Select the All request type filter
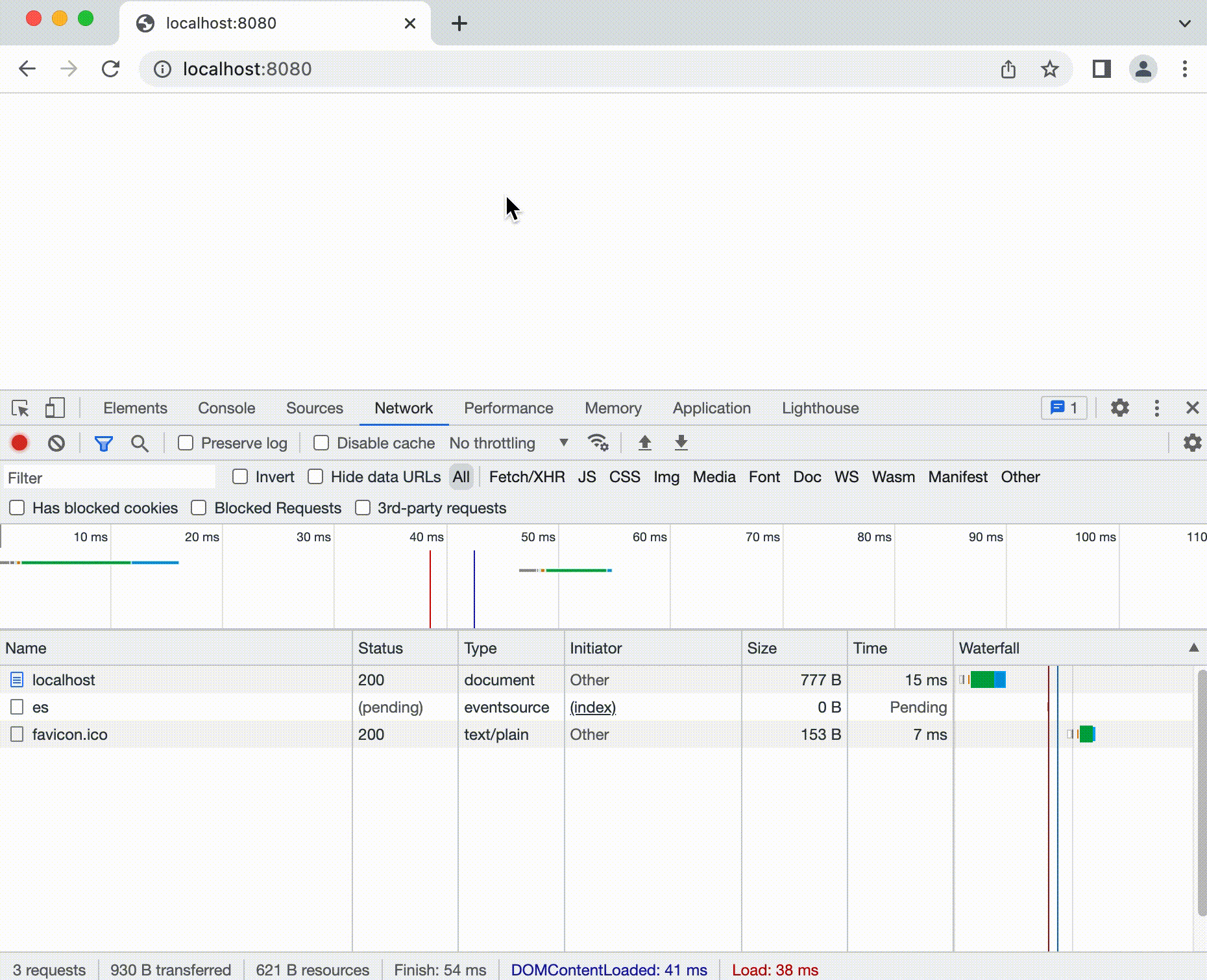This screenshot has width=1207, height=980. tap(461, 477)
